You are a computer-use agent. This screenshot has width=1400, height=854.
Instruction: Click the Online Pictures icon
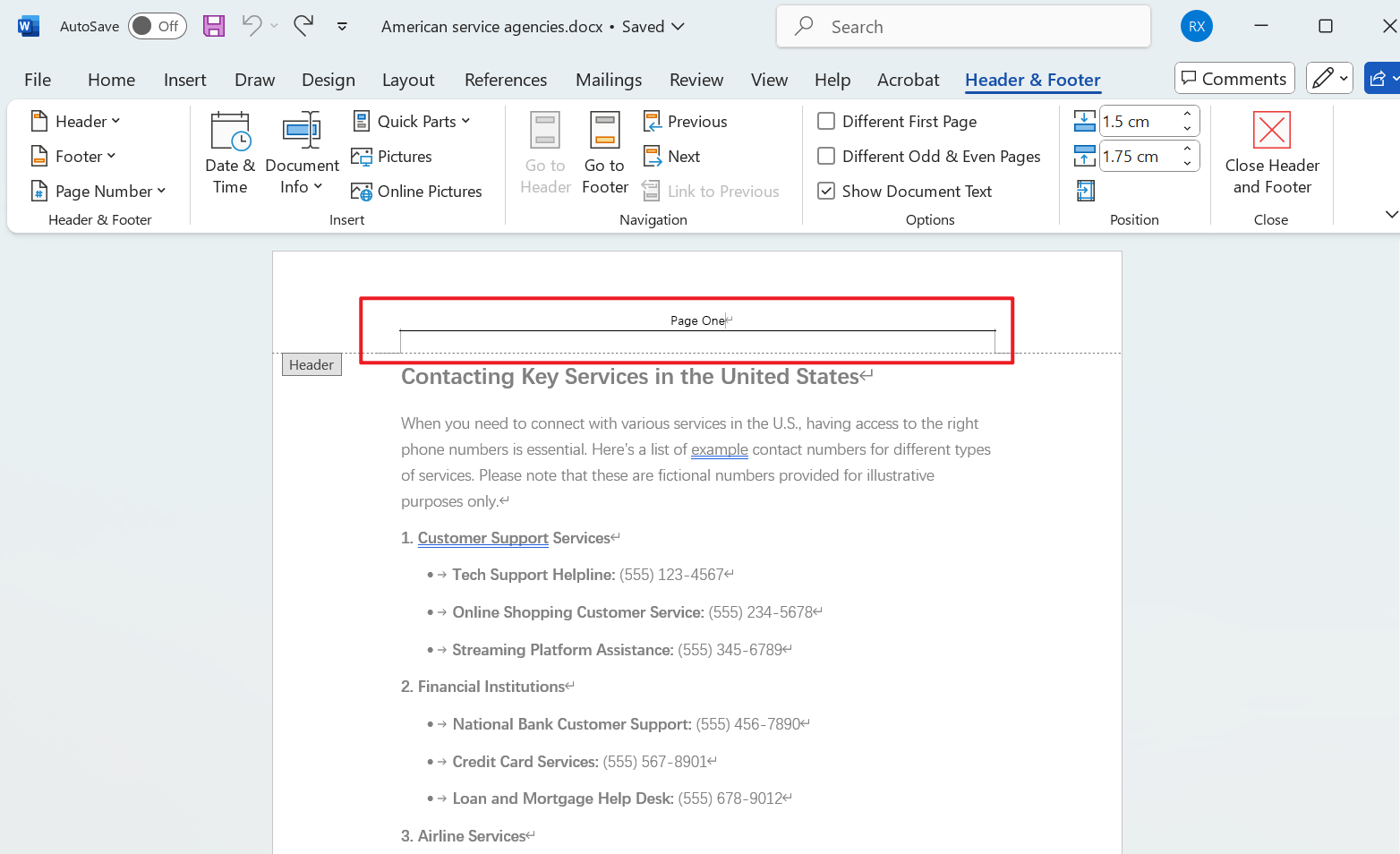[362, 192]
